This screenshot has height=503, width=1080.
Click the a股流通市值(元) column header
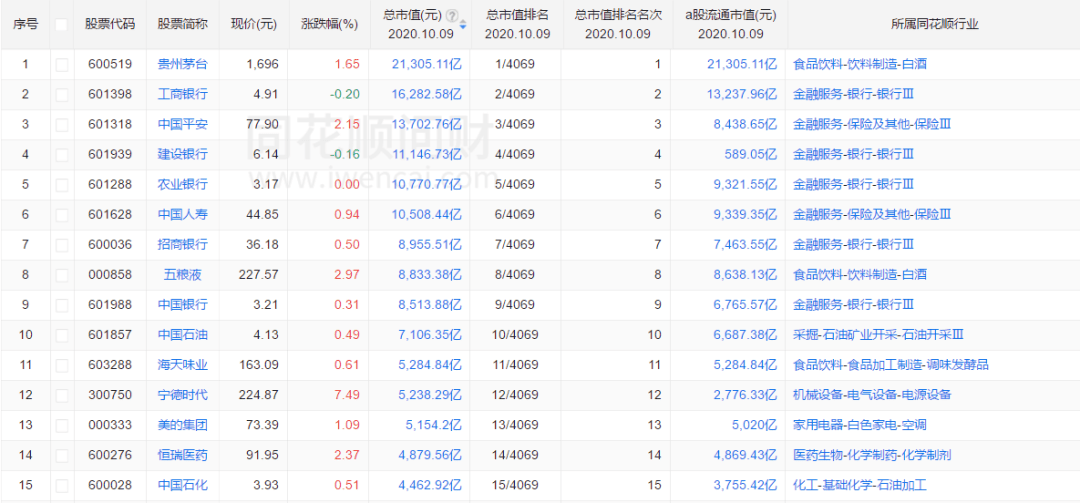[730, 15]
